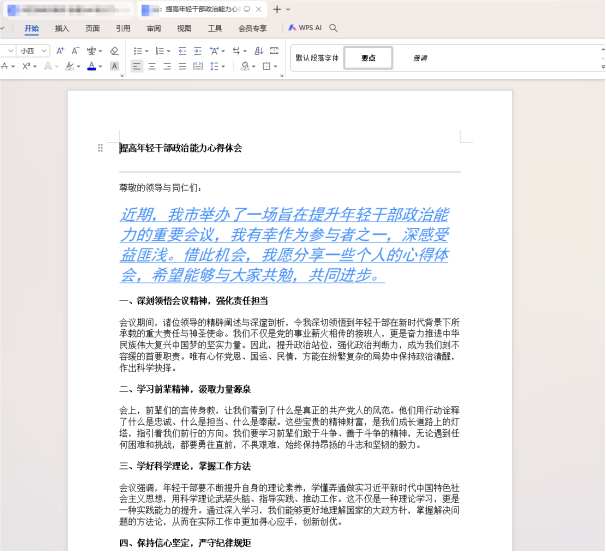Open Chinese text layout tool
Image resolution: width=606 pixels, height=552 pixels.
214,51
